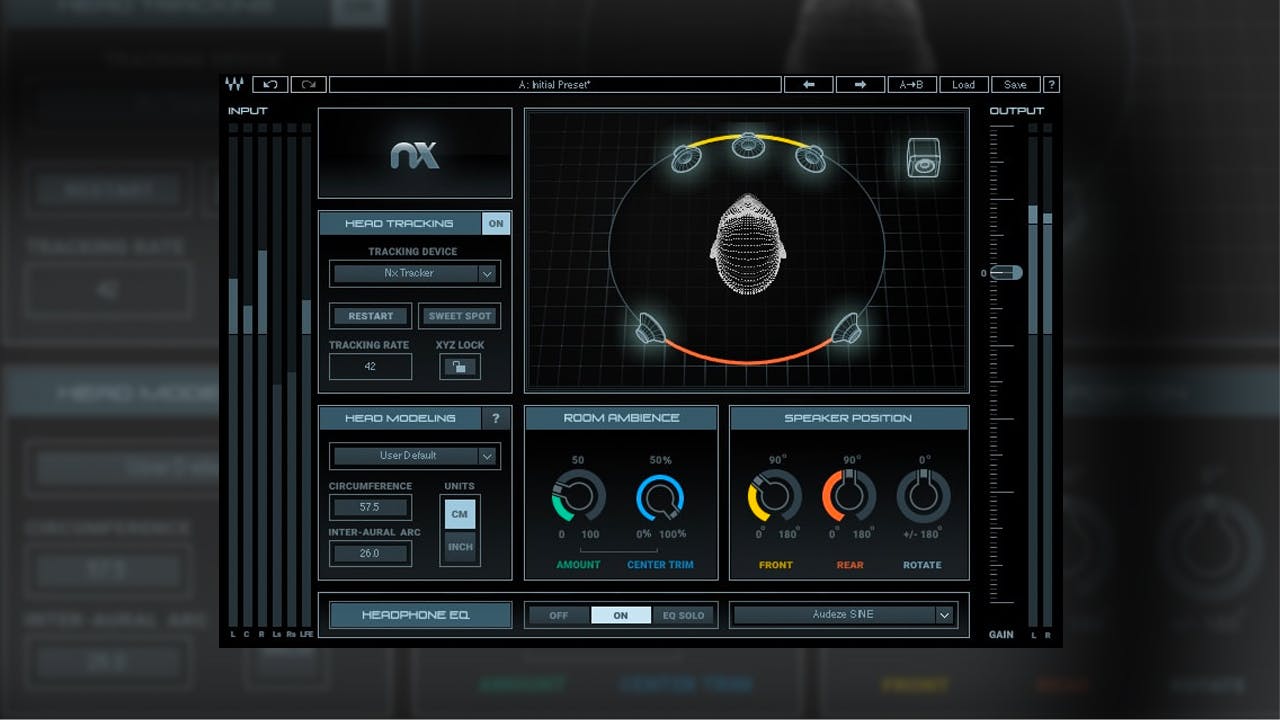This screenshot has width=1280, height=720.
Task: Click the Head Modeling help question mark
Action: pos(495,418)
